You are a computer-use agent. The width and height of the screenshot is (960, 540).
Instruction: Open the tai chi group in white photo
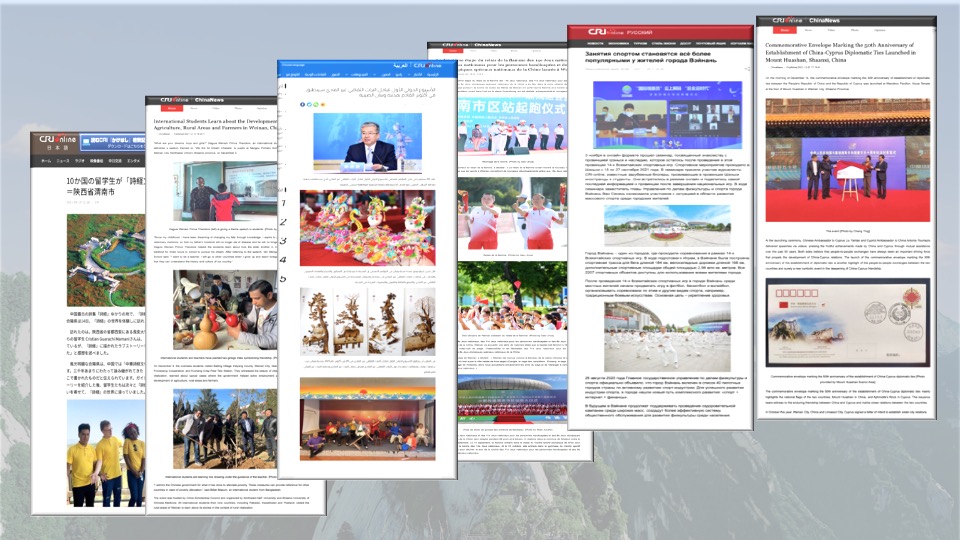[x=667, y=336]
